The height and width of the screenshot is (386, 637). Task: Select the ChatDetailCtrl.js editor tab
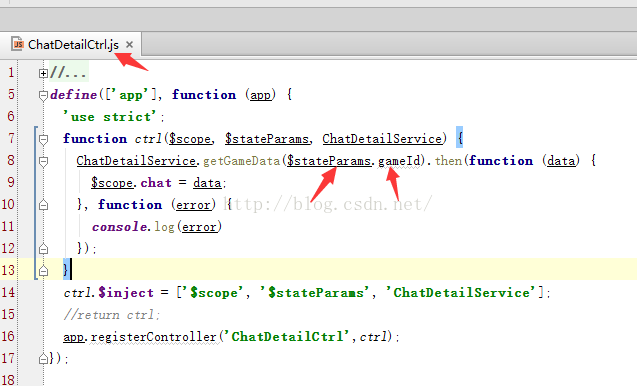pyautogui.click(x=71, y=44)
